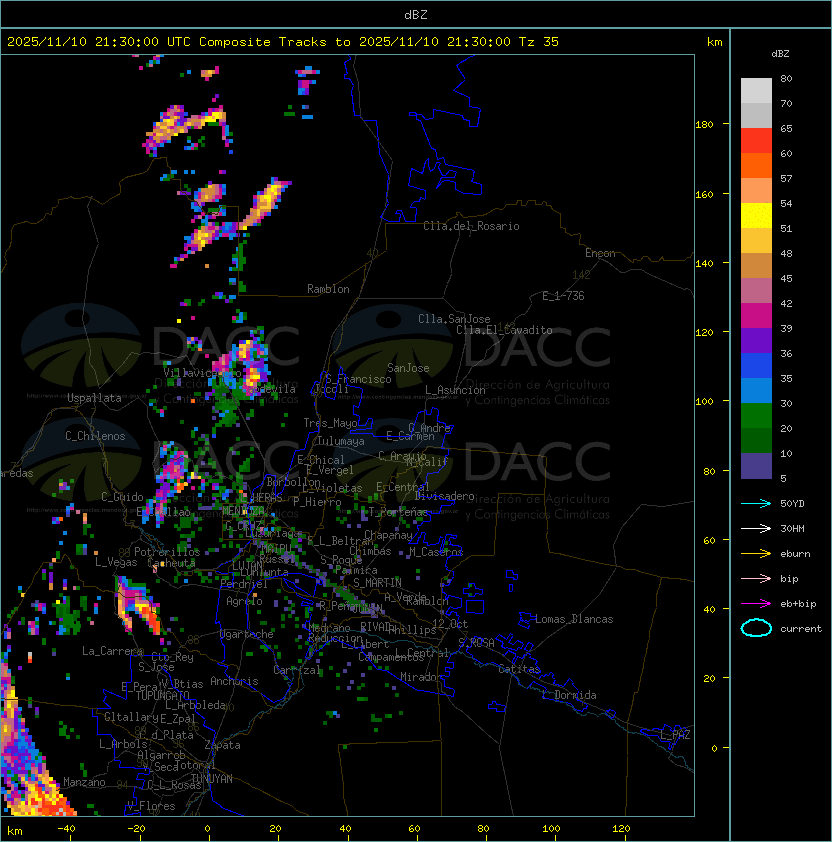Viewport: 832px width, 842px height.
Task: Click the 'Tulumaya' map label
Action: (x=341, y=441)
